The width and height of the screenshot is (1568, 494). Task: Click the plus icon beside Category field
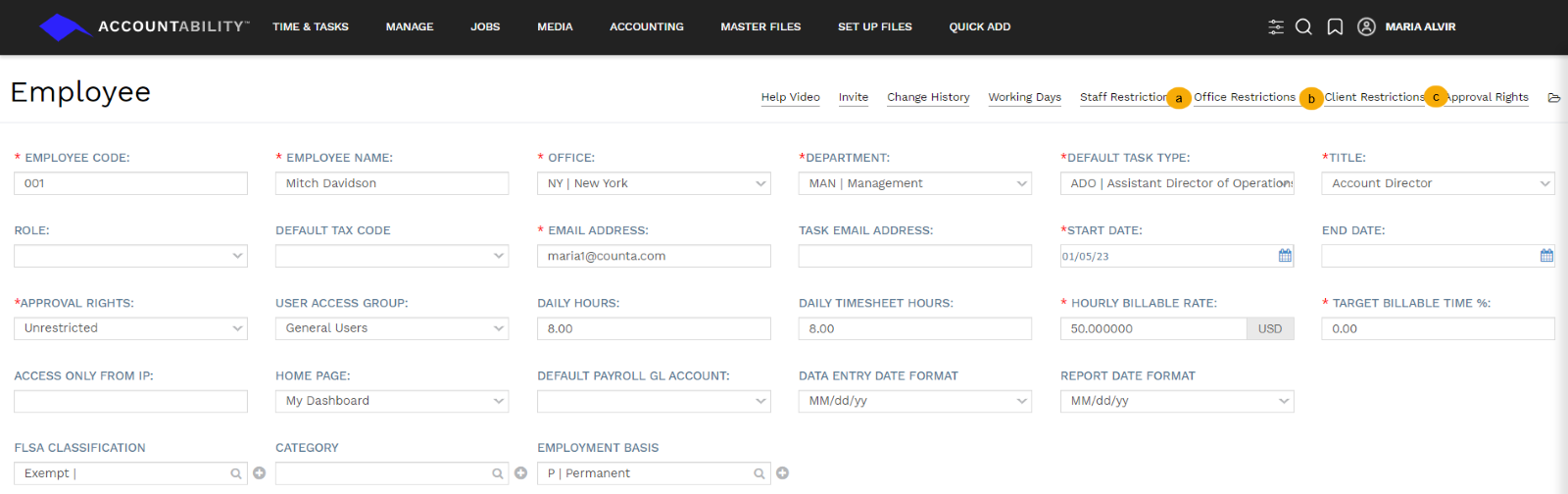[x=521, y=473]
